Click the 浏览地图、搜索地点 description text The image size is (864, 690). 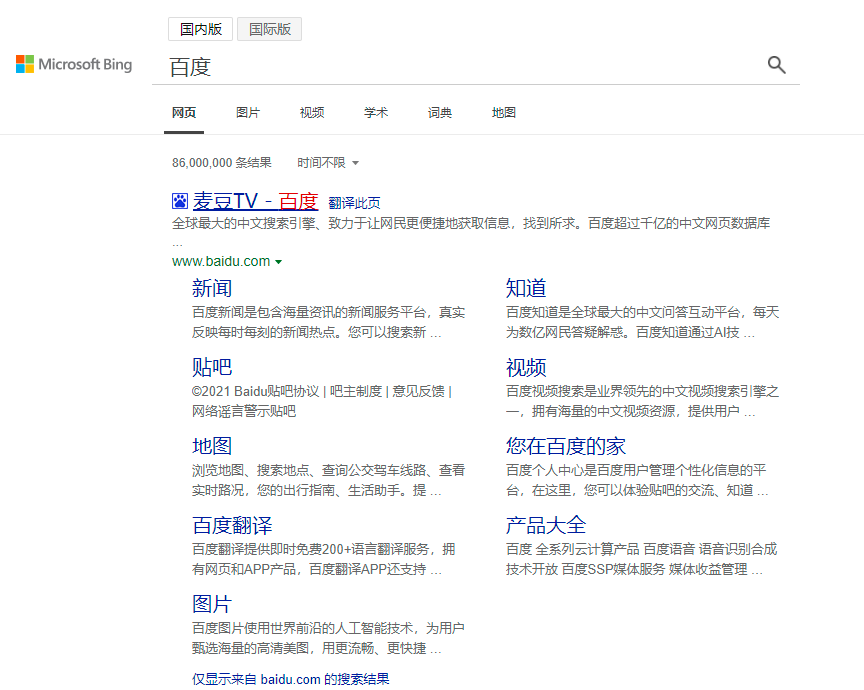pyautogui.click(x=328, y=480)
